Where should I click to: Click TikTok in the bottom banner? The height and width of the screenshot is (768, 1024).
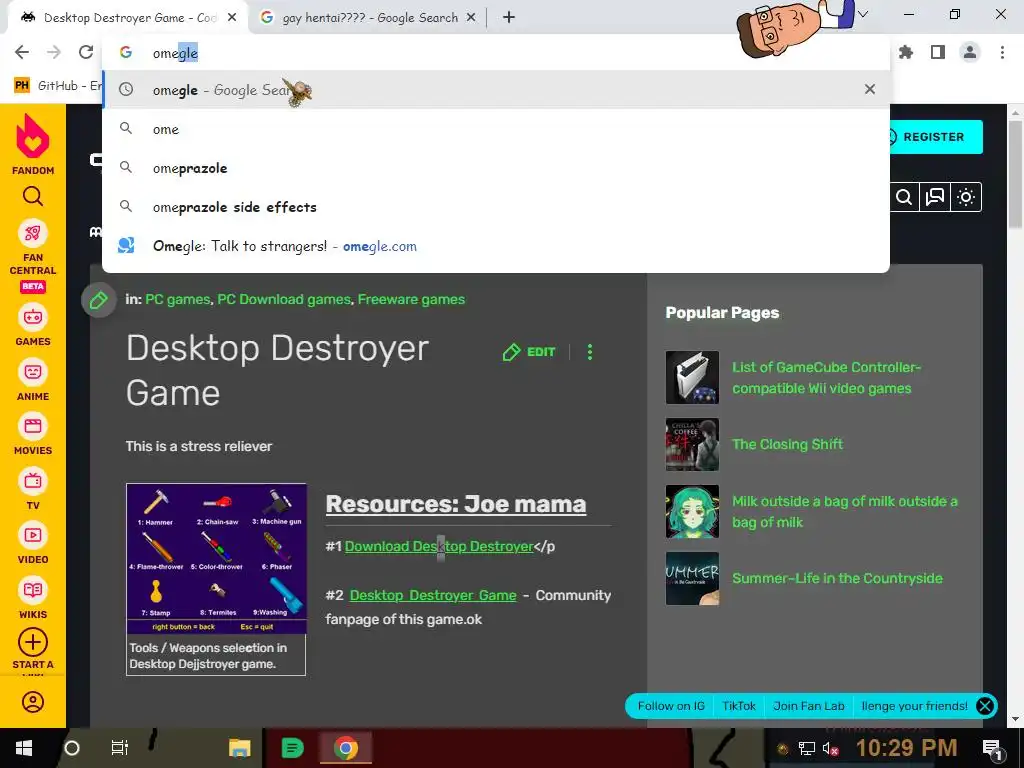coord(739,706)
